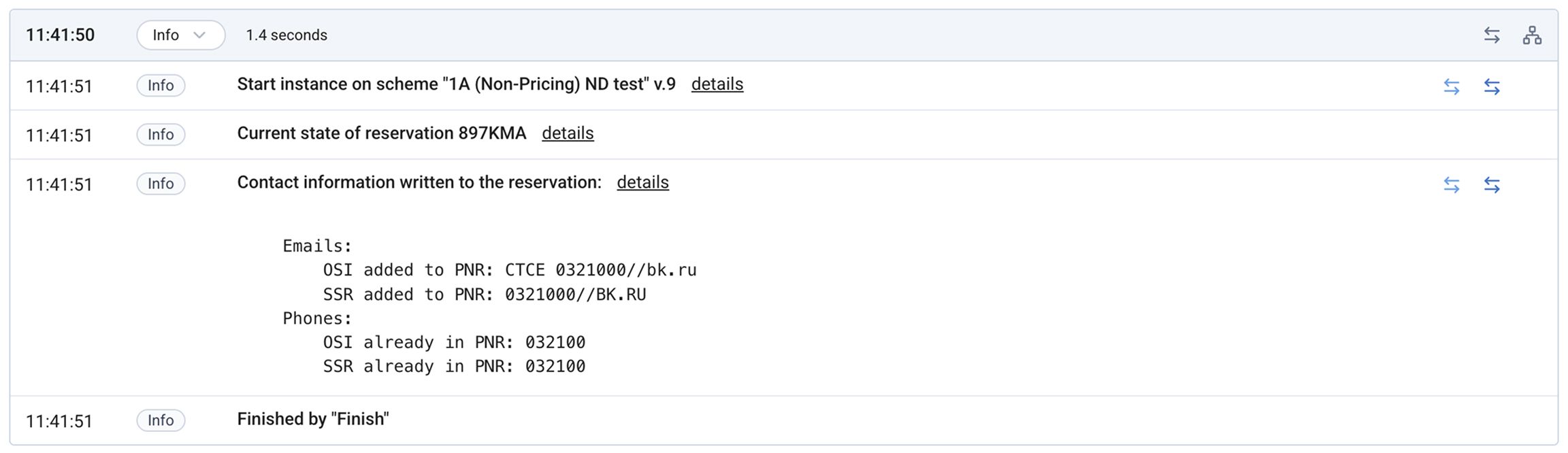
Task: Click the light blue arrows icon on the Contact information row
Action: [1452, 184]
